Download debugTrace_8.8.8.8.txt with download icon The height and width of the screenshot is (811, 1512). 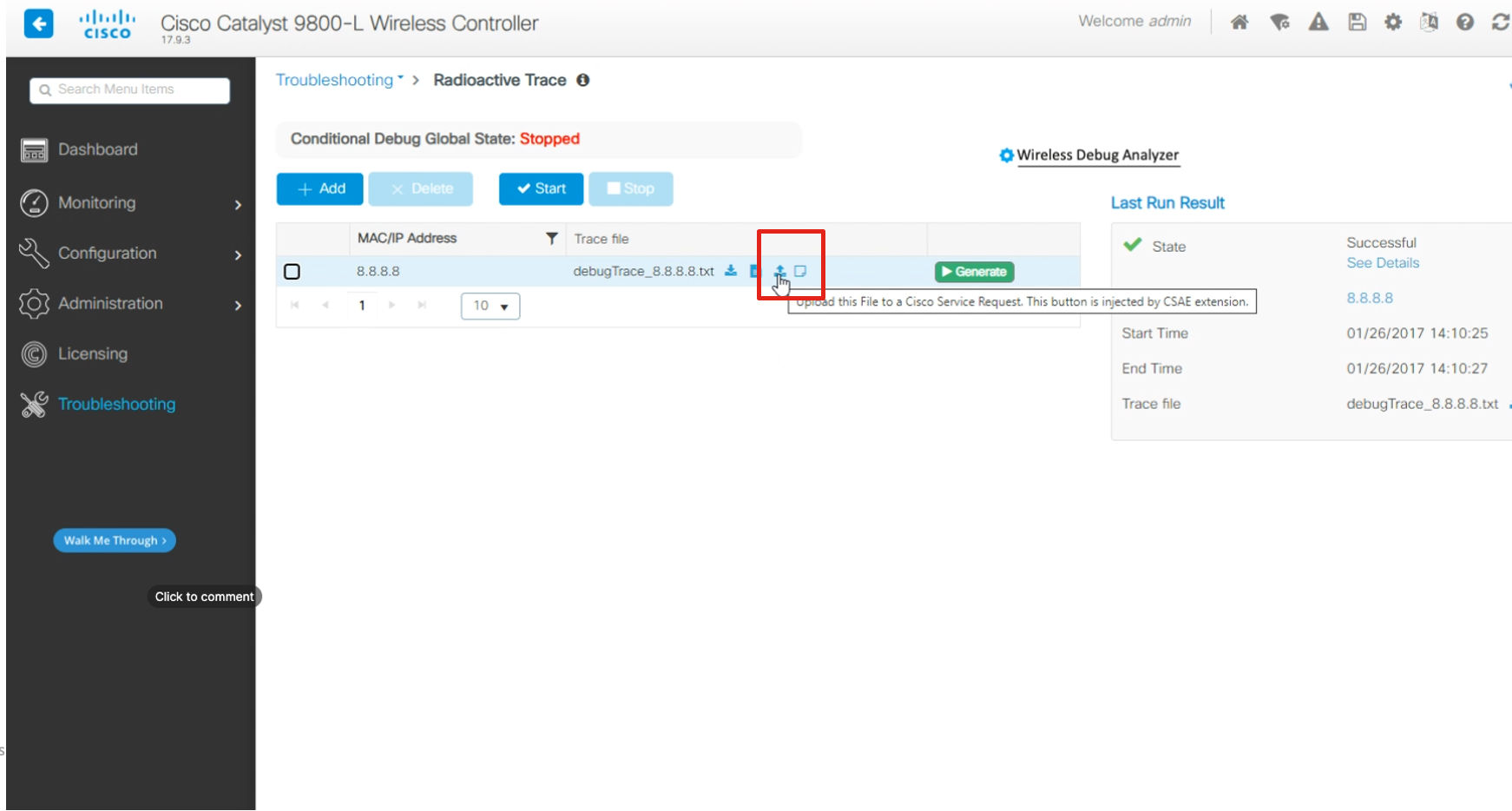tap(731, 271)
